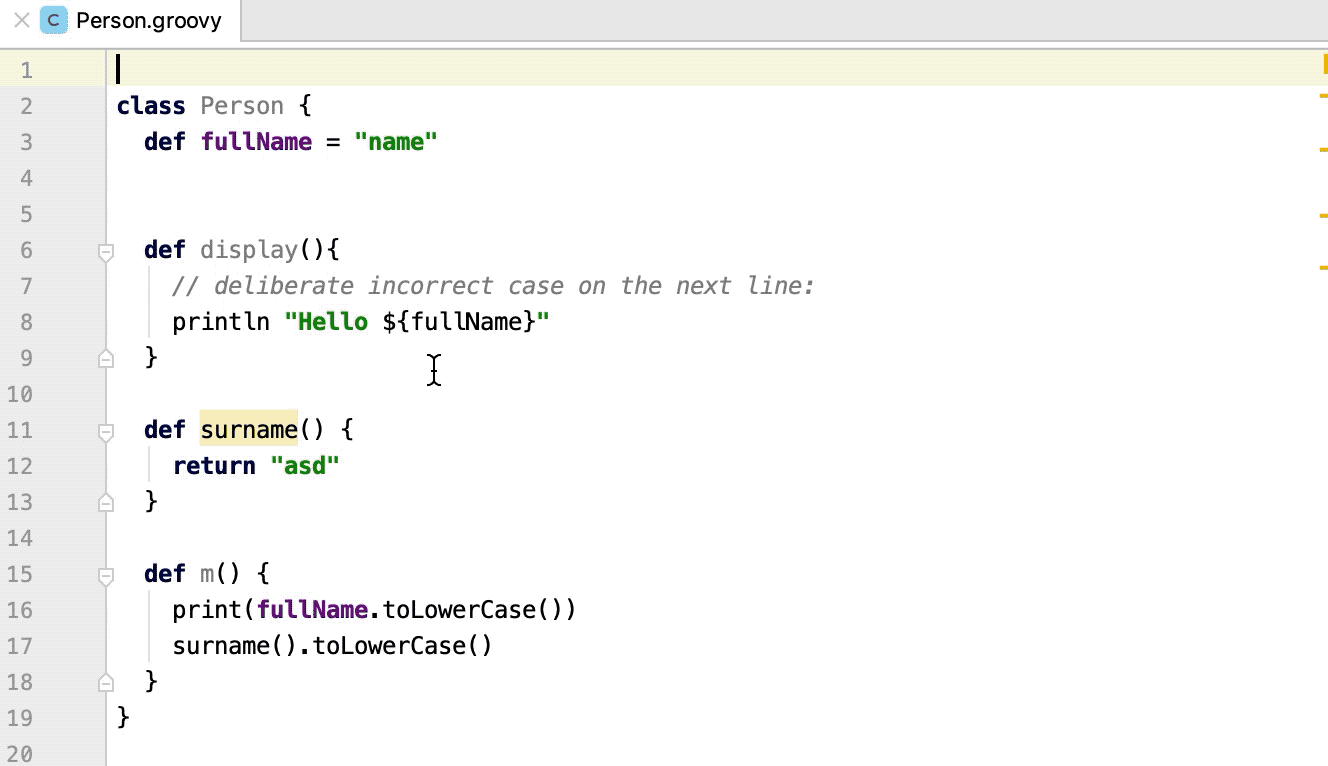Collapse the display() method using the gutter arrow
Screen dimensions: 1328x766
click(105, 250)
